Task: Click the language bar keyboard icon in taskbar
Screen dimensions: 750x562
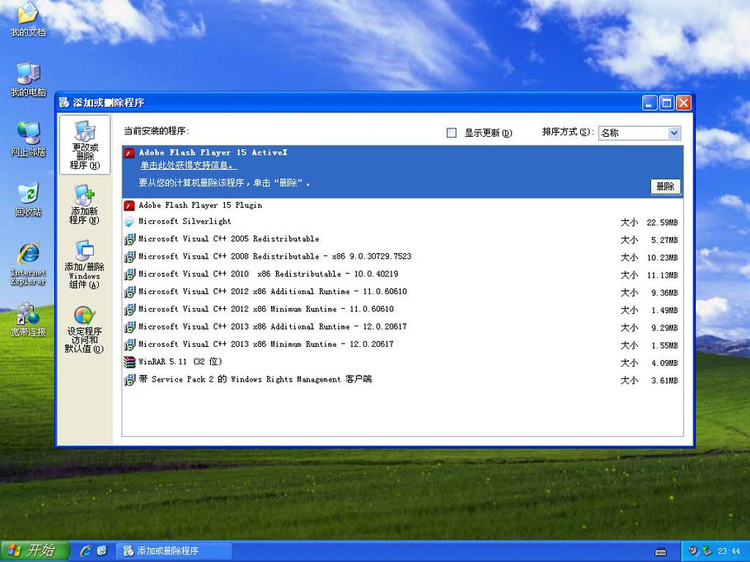Action: 661,551
